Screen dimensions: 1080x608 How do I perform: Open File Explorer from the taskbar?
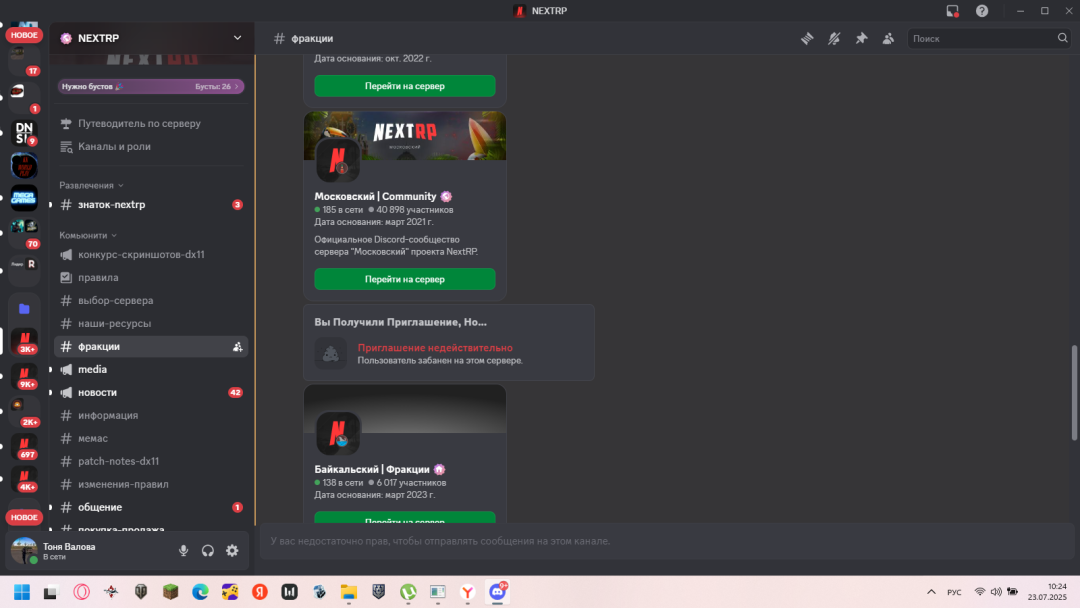[349, 592]
